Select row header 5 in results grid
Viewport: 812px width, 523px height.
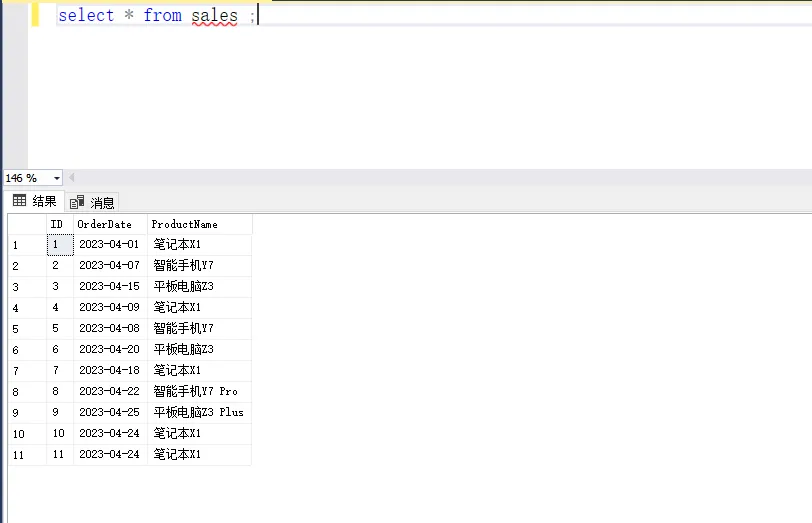(27, 329)
